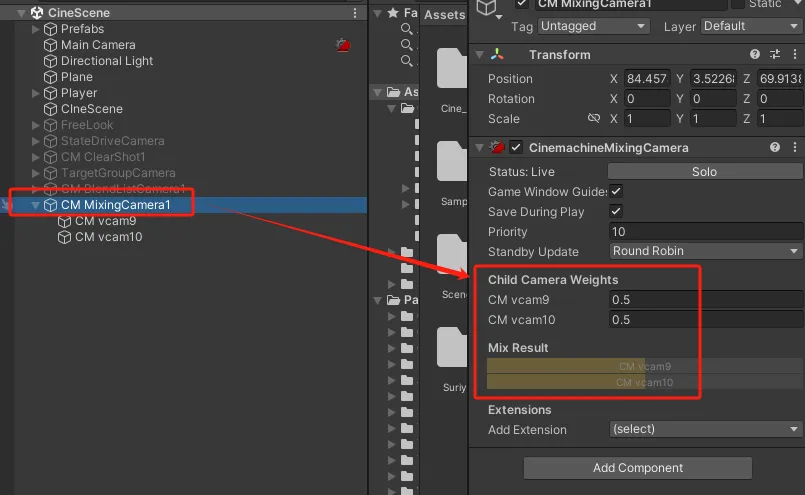Open the CineScene hierarchy options menu

(x=355, y=13)
